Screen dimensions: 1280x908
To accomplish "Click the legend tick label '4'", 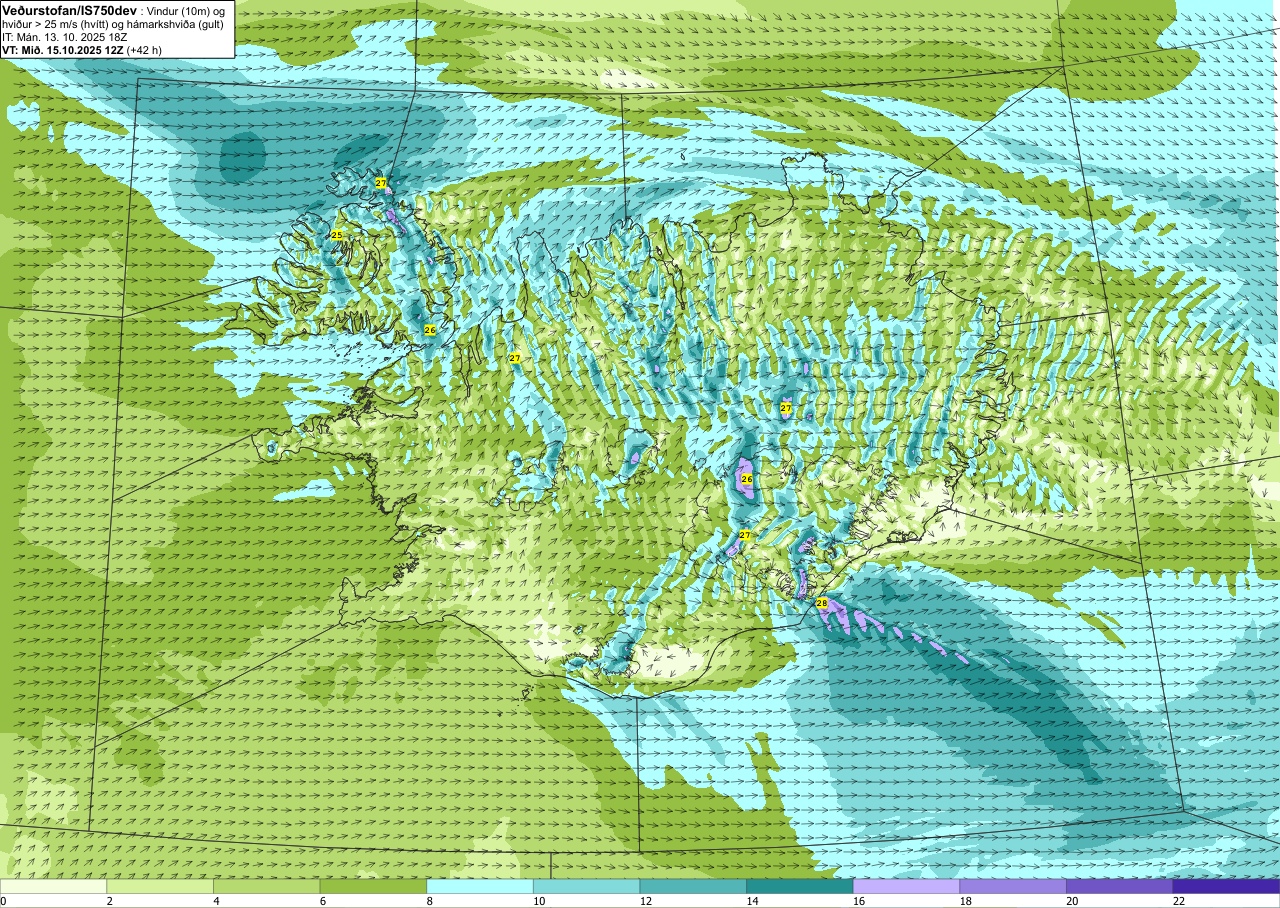I will coord(216,901).
